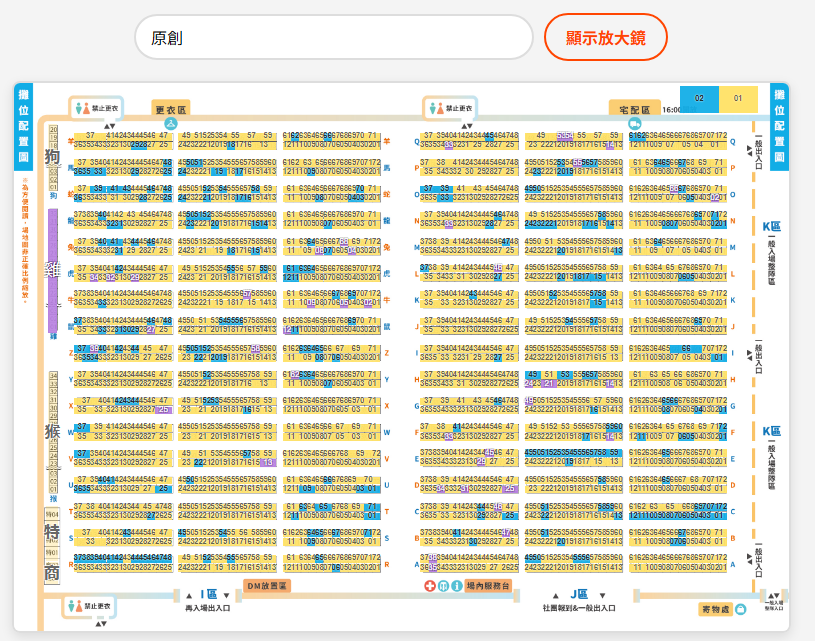Click the red first-aid cross icon
The image size is (815, 641).
(x=430, y=586)
